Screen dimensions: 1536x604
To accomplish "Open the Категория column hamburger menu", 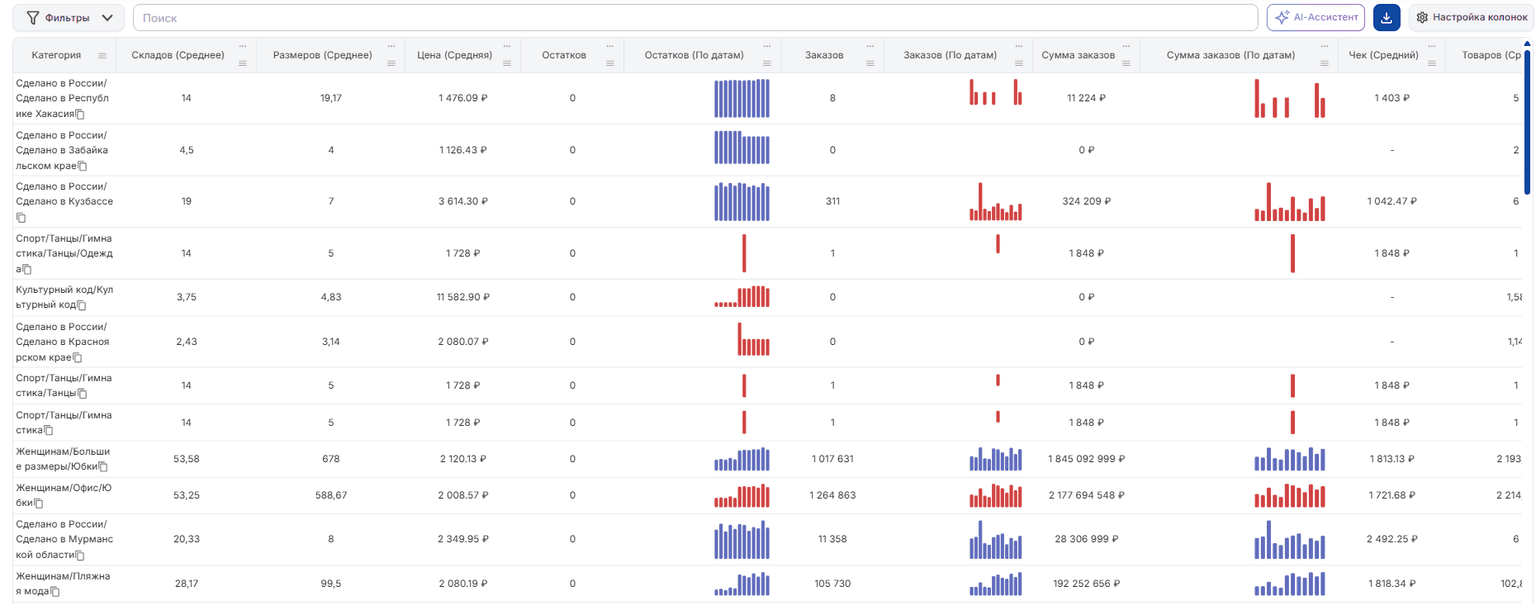I will (102, 56).
